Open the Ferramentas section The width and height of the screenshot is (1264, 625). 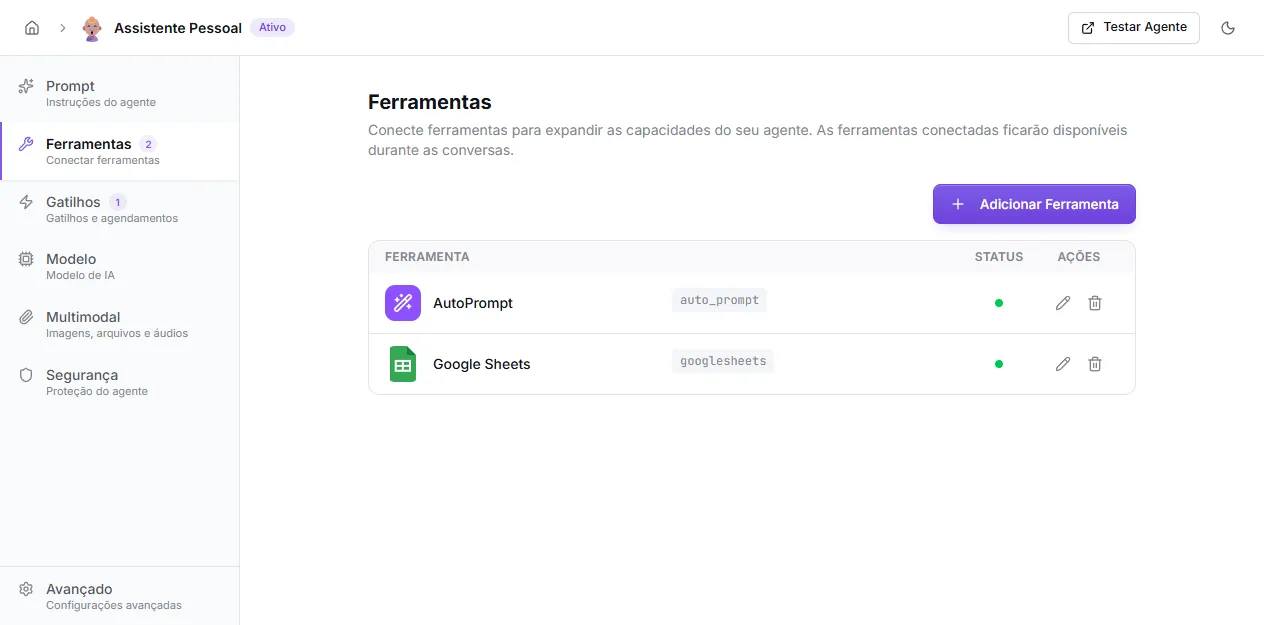click(x=119, y=151)
